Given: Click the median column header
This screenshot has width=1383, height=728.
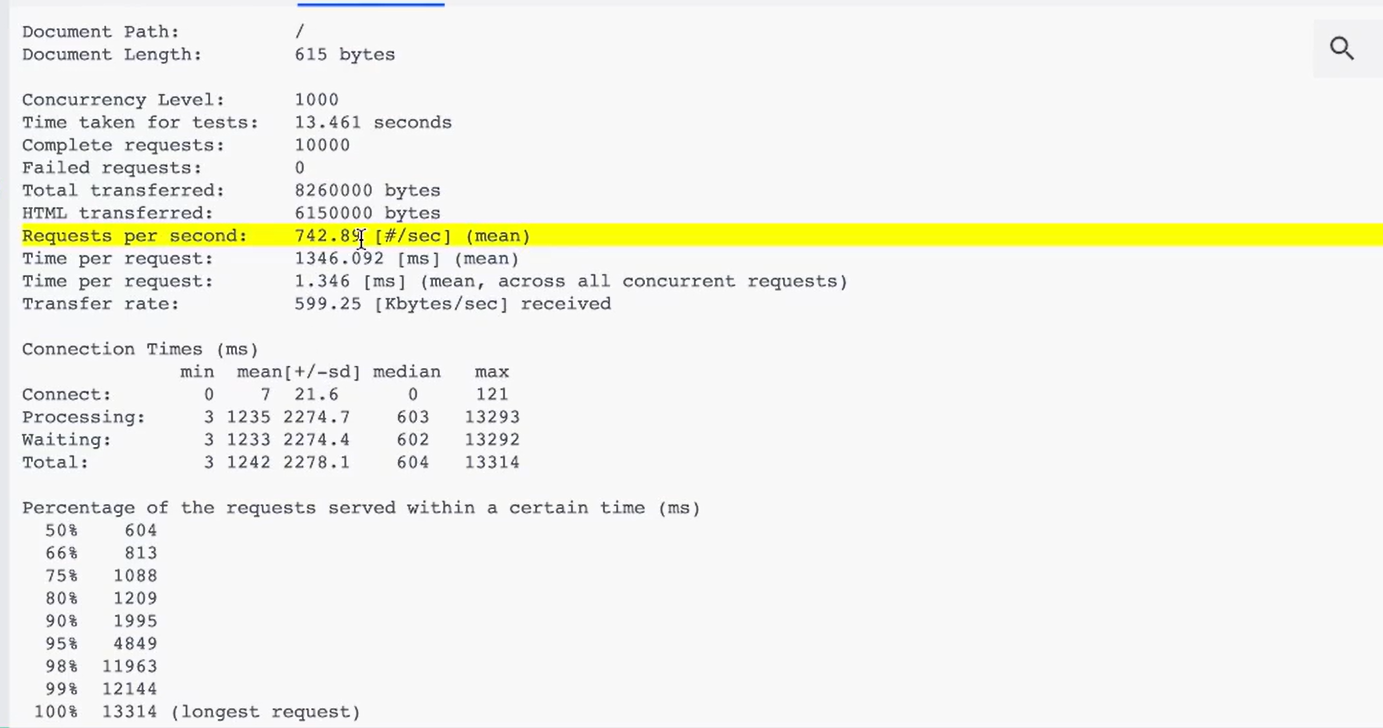Looking at the screenshot, I should [x=406, y=372].
